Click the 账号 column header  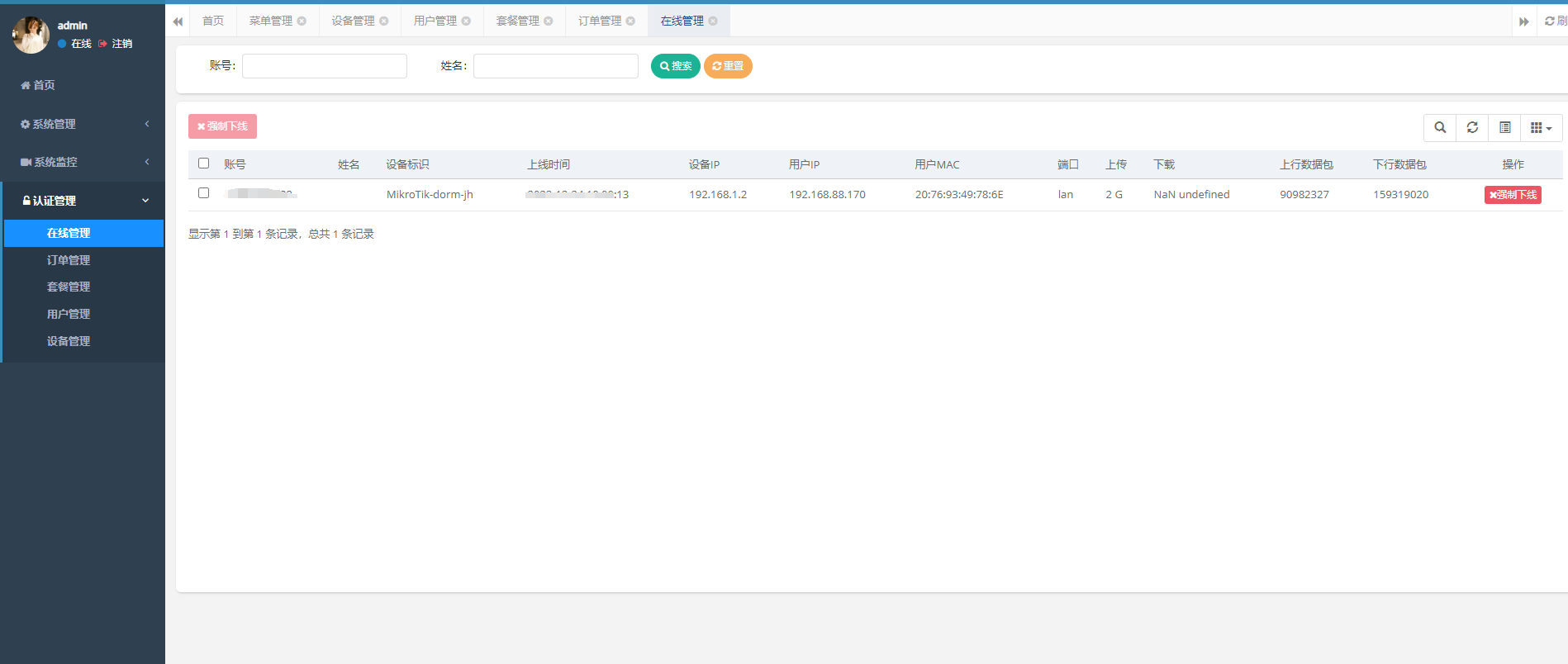(235, 164)
